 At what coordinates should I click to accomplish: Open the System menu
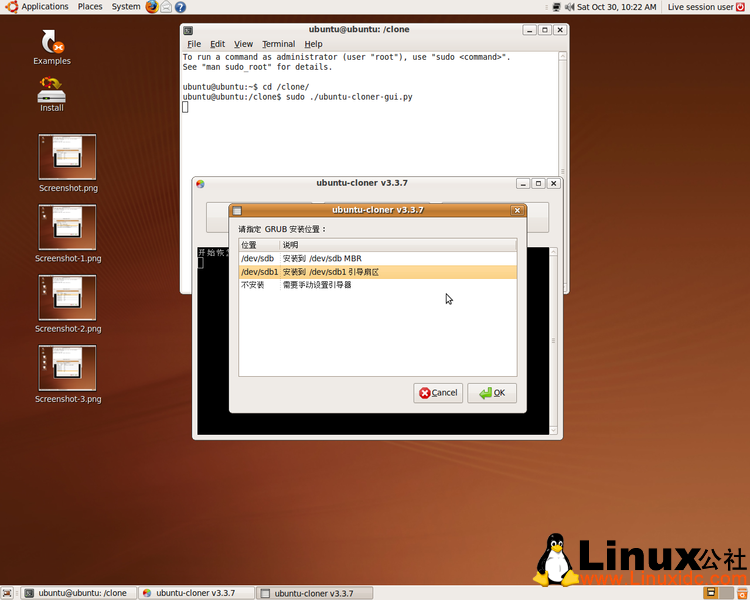(126, 7)
